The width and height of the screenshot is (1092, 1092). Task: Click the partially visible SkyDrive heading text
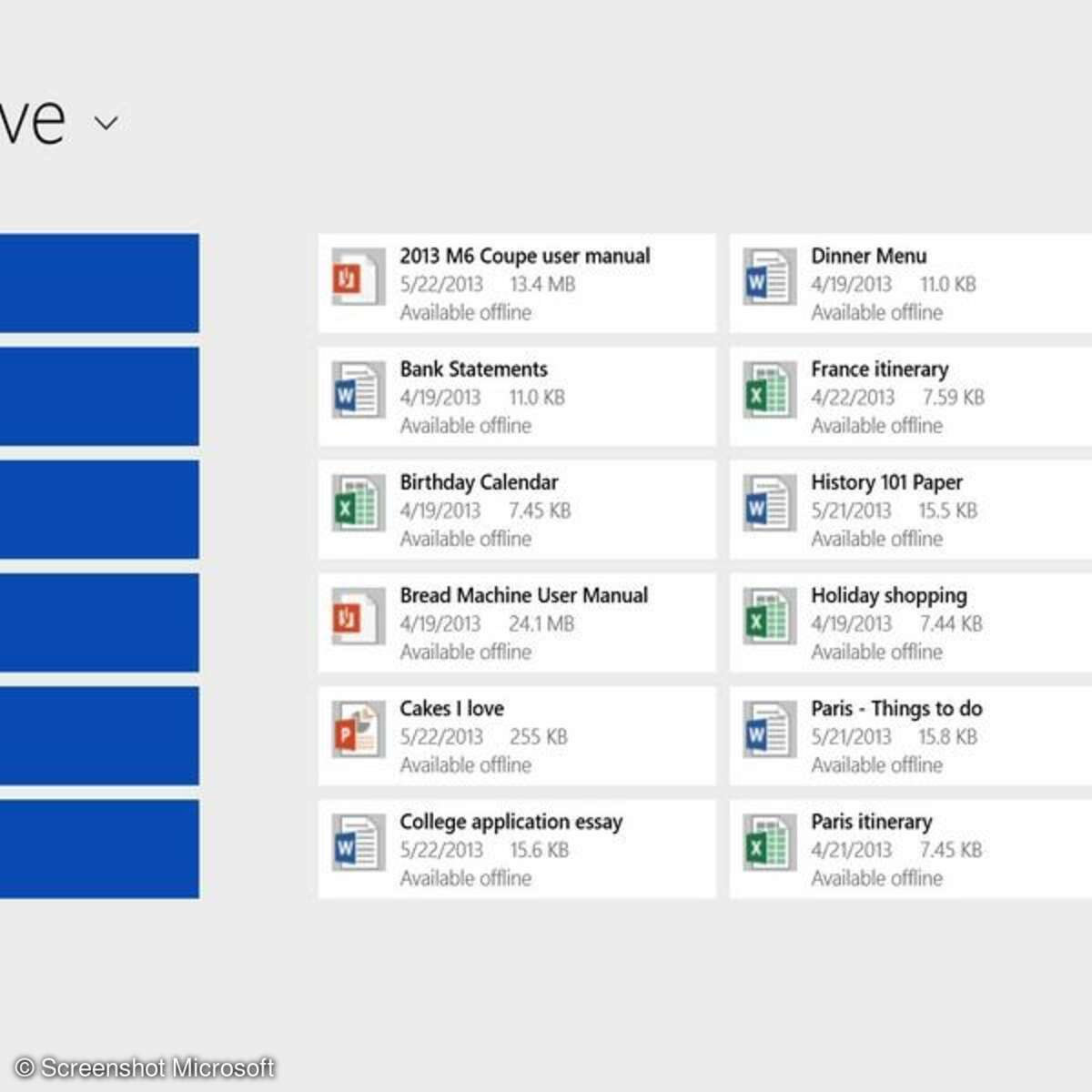[32, 120]
